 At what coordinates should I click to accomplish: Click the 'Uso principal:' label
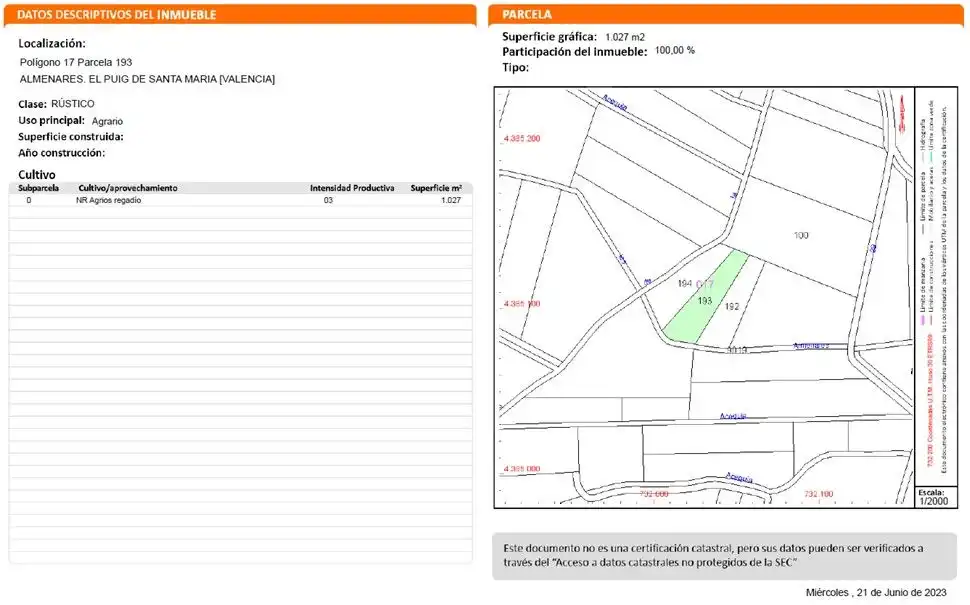(51, 121)
